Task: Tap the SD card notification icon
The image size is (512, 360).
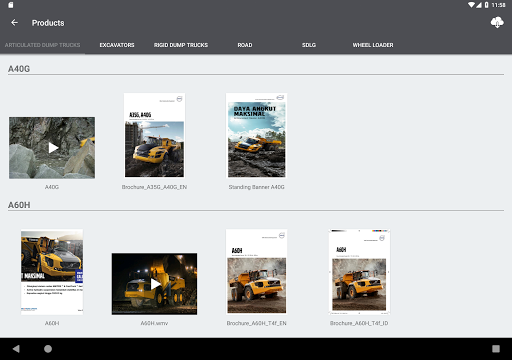Action: click(x=11, y=5)
